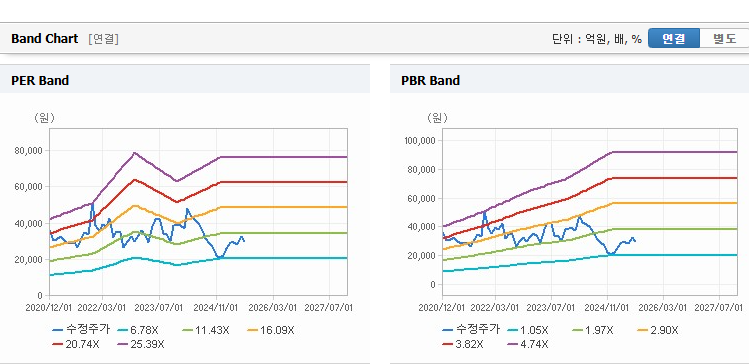Click the 40,000 y-axis label in PBR Band

pyautogui.click(x=422, y=227)
